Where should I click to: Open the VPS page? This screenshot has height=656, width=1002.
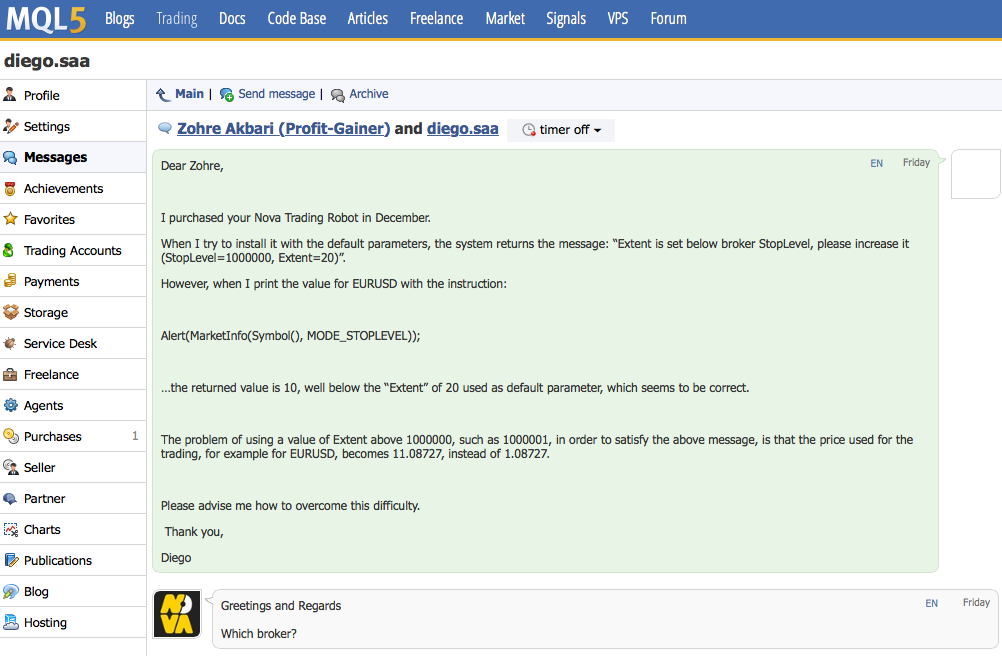(617, 19)
